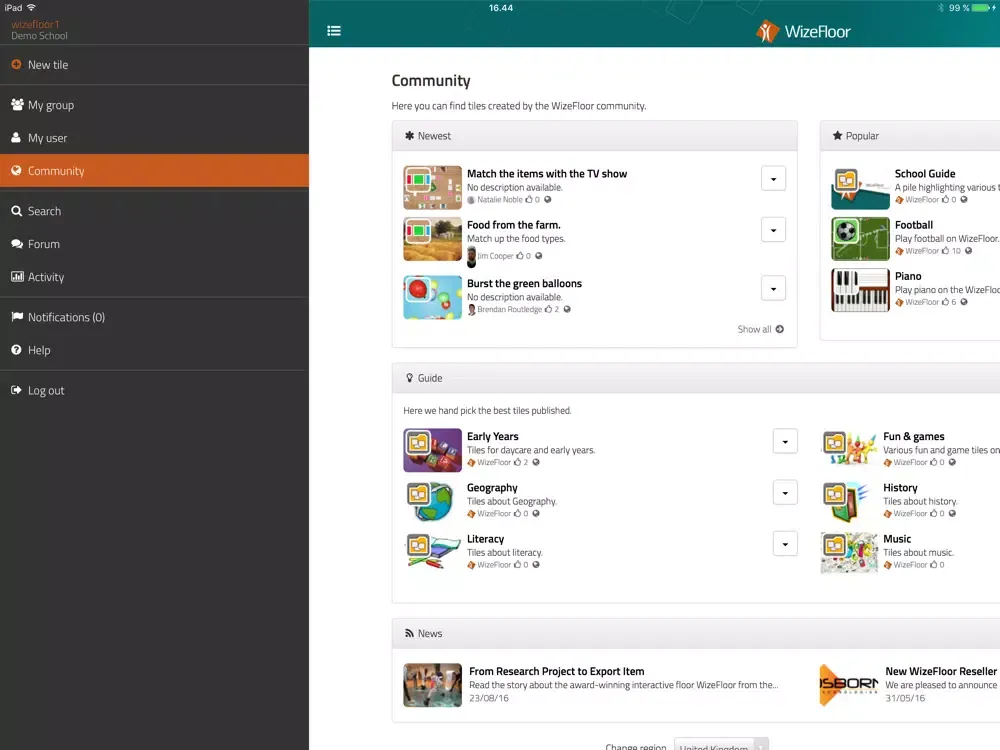
Task: Click the Football tile thumbnail
Action: [860, 239]
